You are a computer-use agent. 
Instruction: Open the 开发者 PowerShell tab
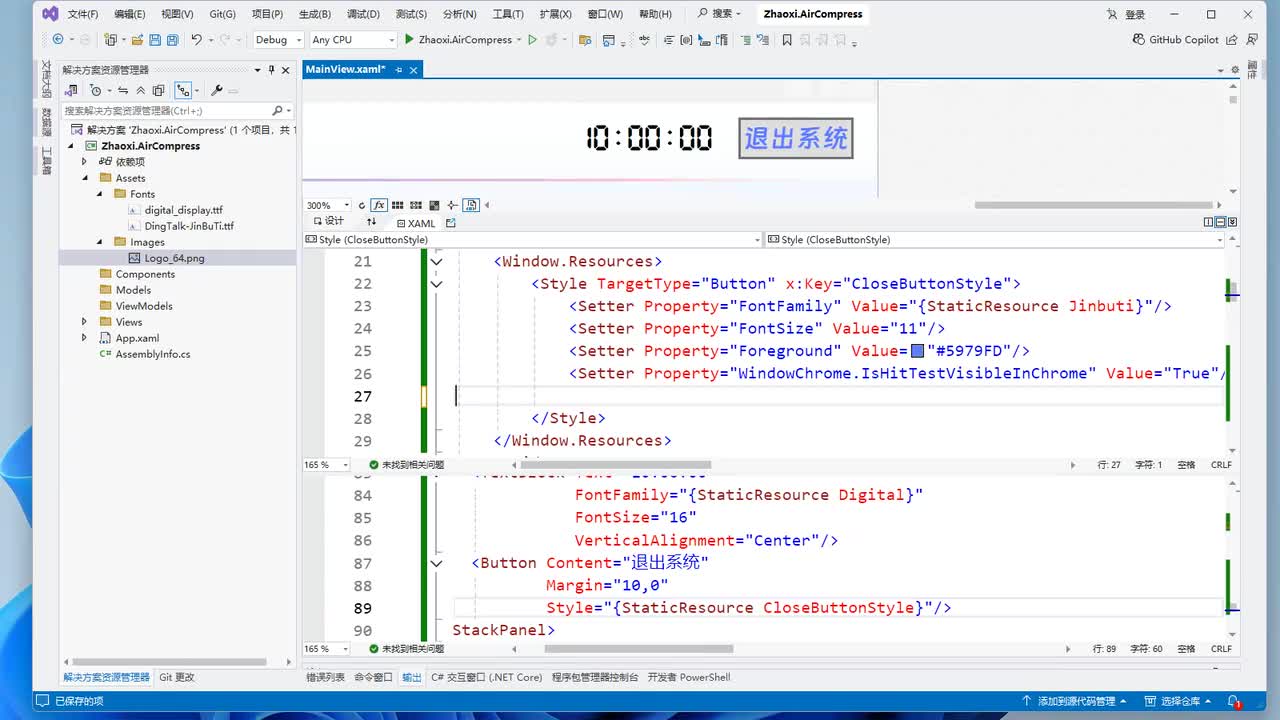point(689,677)
